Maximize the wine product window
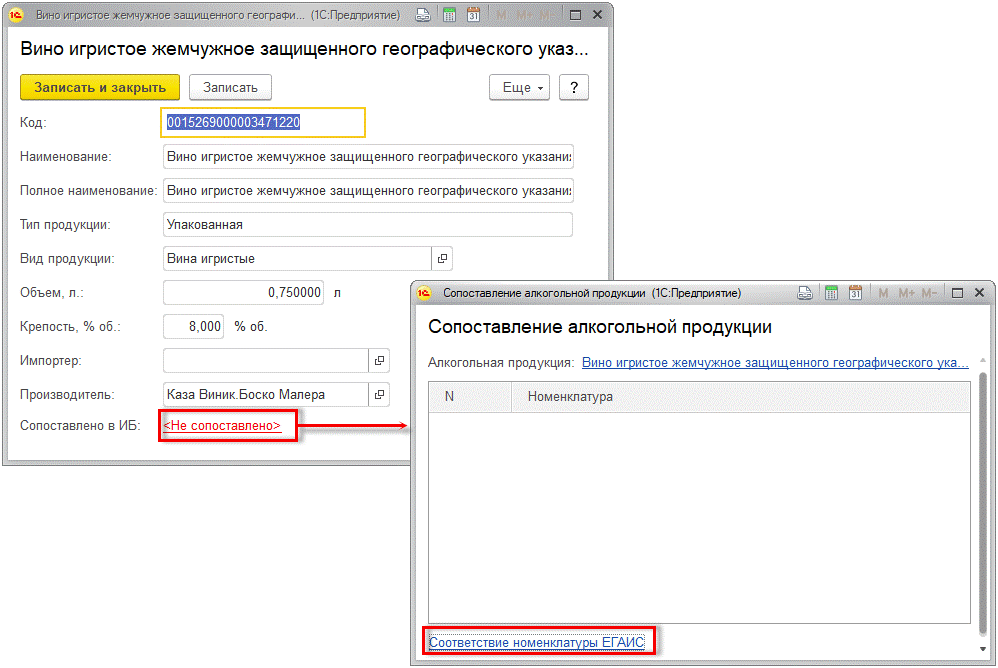The image size is (998, 668). pyautogui.click(x=575, y=15)
